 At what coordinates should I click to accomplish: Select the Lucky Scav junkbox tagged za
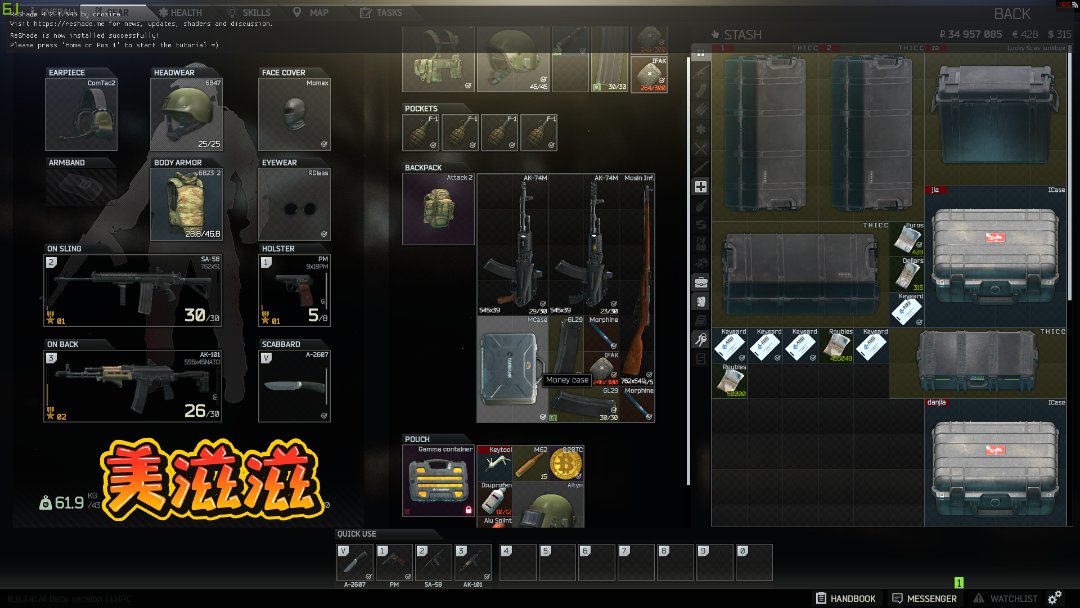[x=995, y=115]
